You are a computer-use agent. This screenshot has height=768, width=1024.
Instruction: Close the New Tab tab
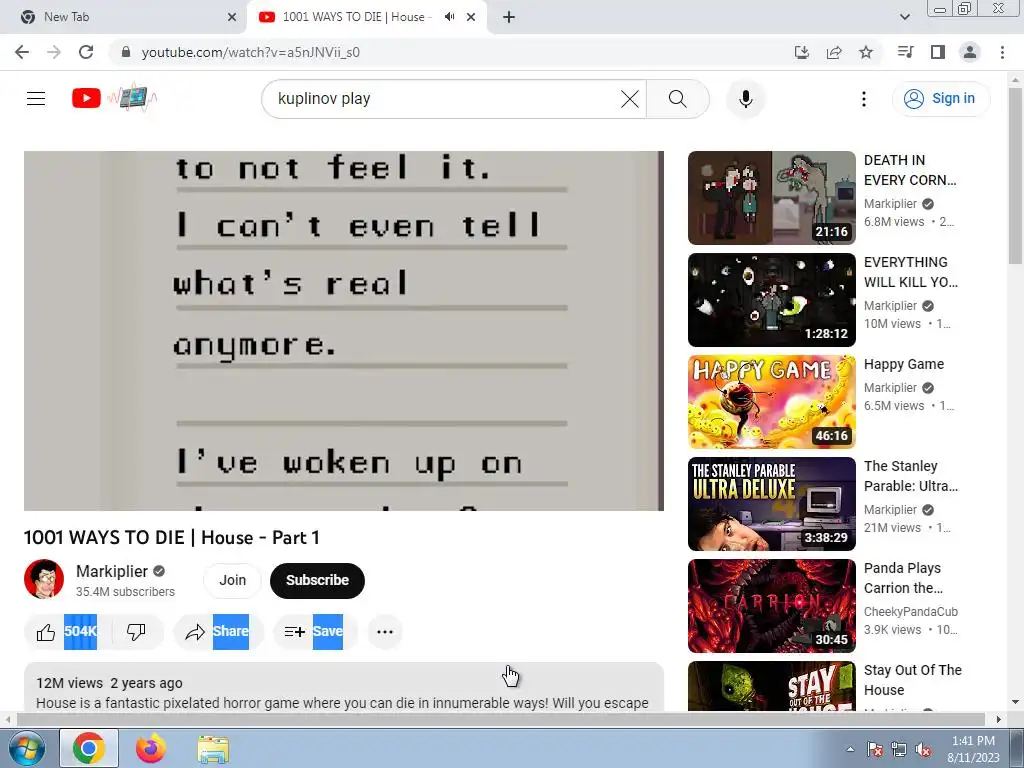click(x=232, y=17)
